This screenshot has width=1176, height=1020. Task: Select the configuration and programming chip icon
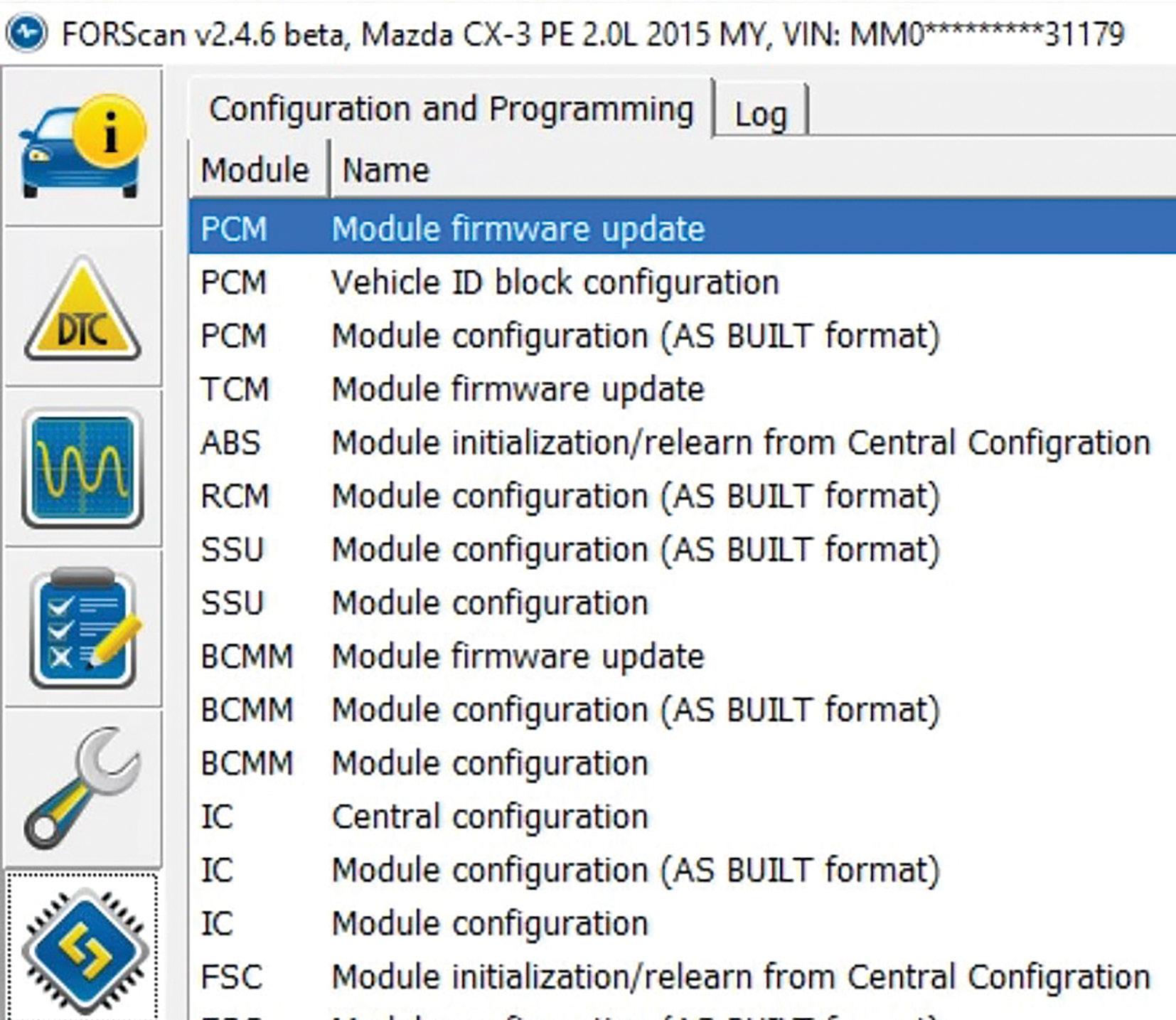point(82,950)
